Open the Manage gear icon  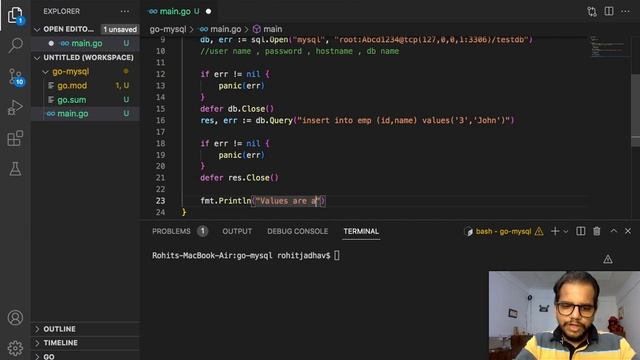click(x=15, y=348)
